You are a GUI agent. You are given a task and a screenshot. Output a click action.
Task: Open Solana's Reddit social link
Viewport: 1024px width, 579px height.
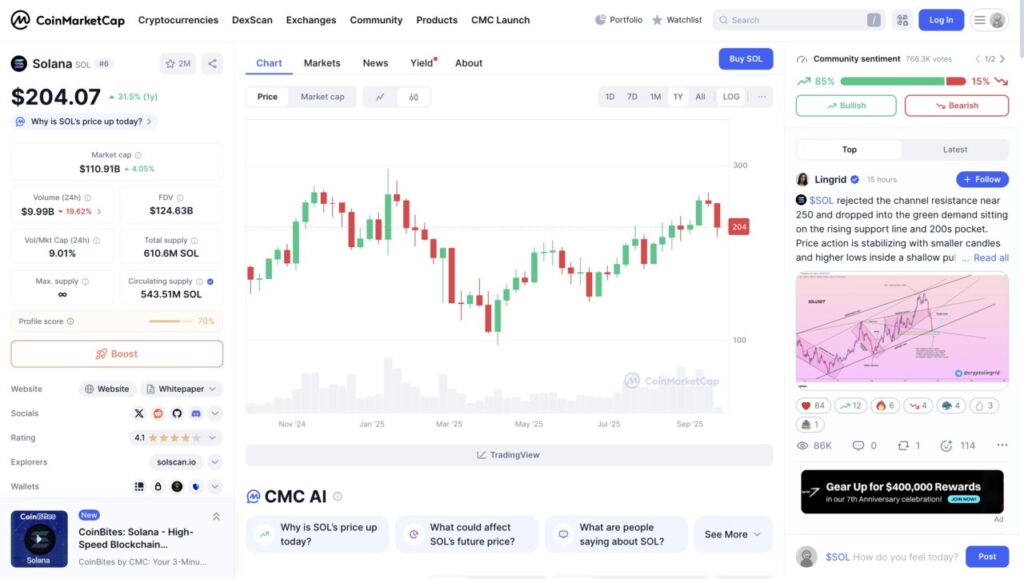pyautogui.click(x=158, y=413)
